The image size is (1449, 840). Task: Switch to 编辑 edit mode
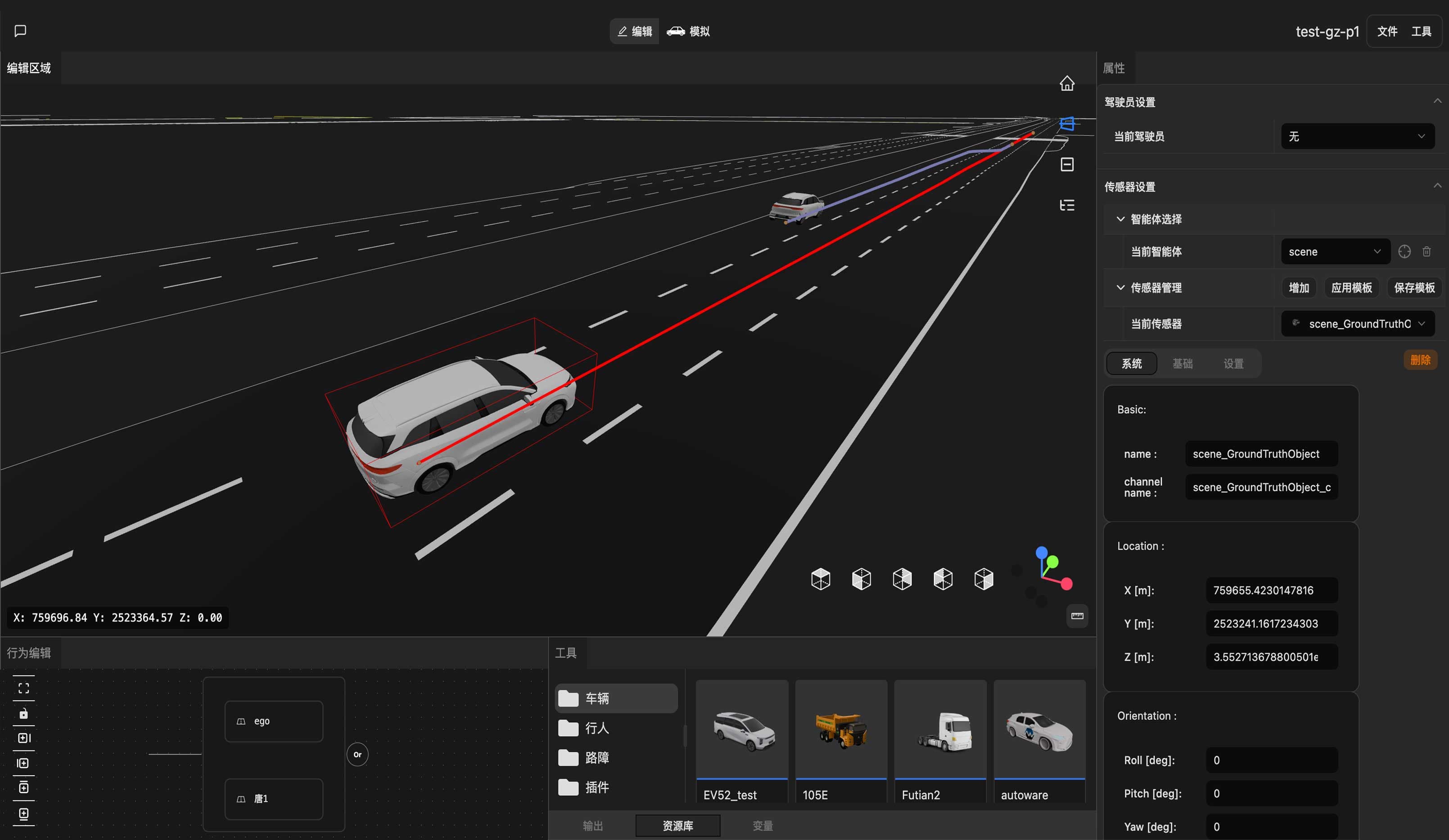click(x=635, y=31)
